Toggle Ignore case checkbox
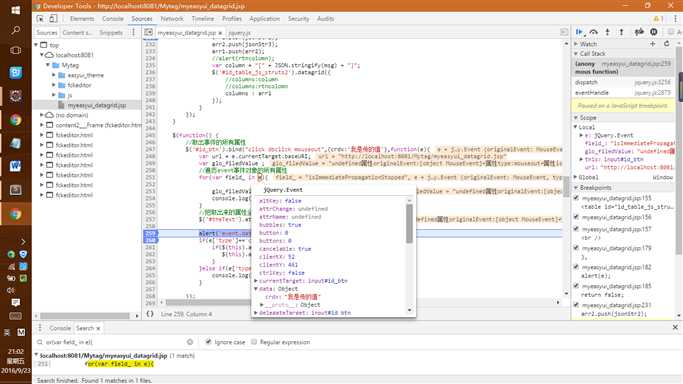This screenshot has height=384, width=683. (x=208, y=342)
